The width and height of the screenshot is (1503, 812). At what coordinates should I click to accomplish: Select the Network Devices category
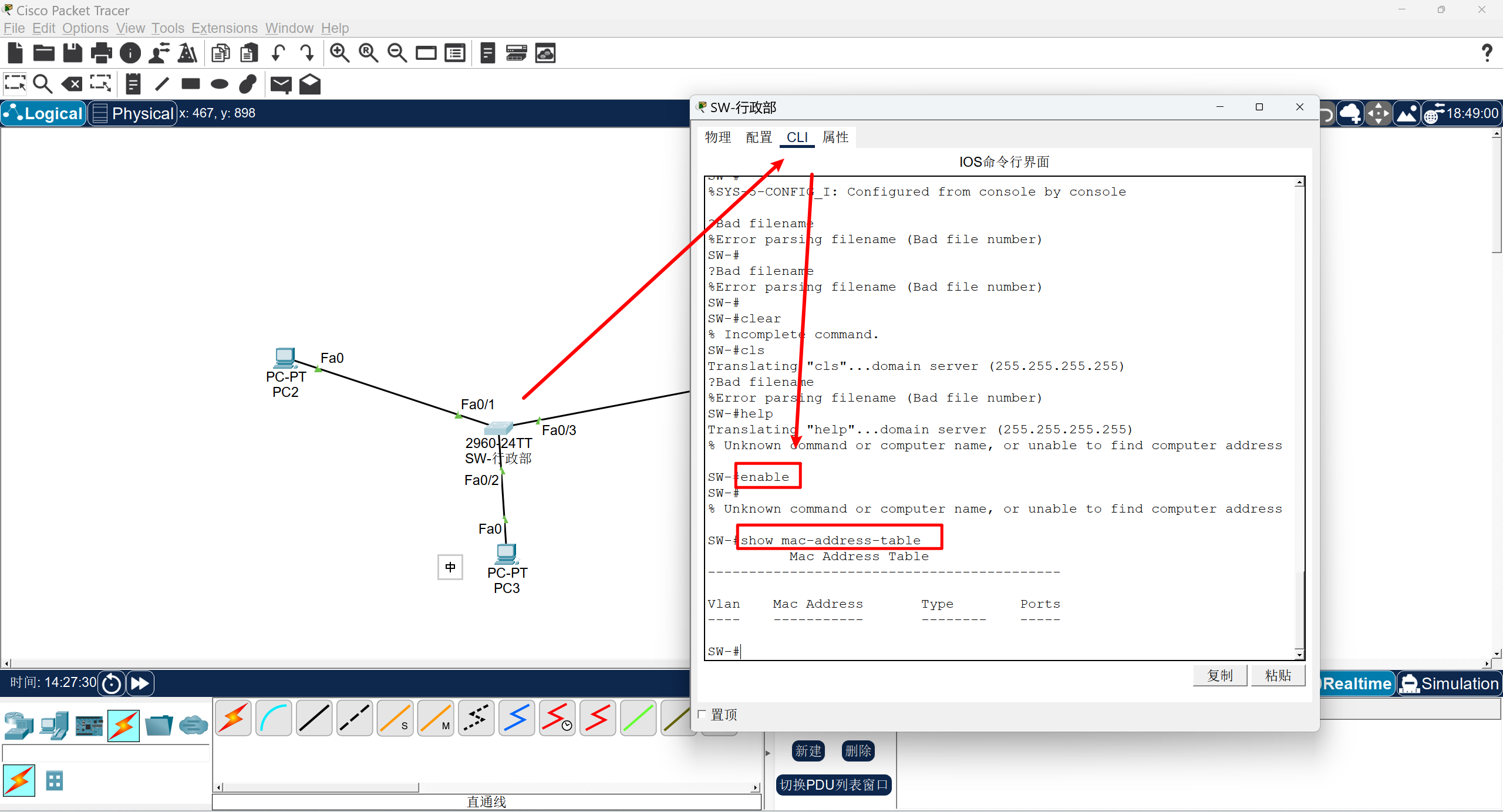tap(19, 726)
